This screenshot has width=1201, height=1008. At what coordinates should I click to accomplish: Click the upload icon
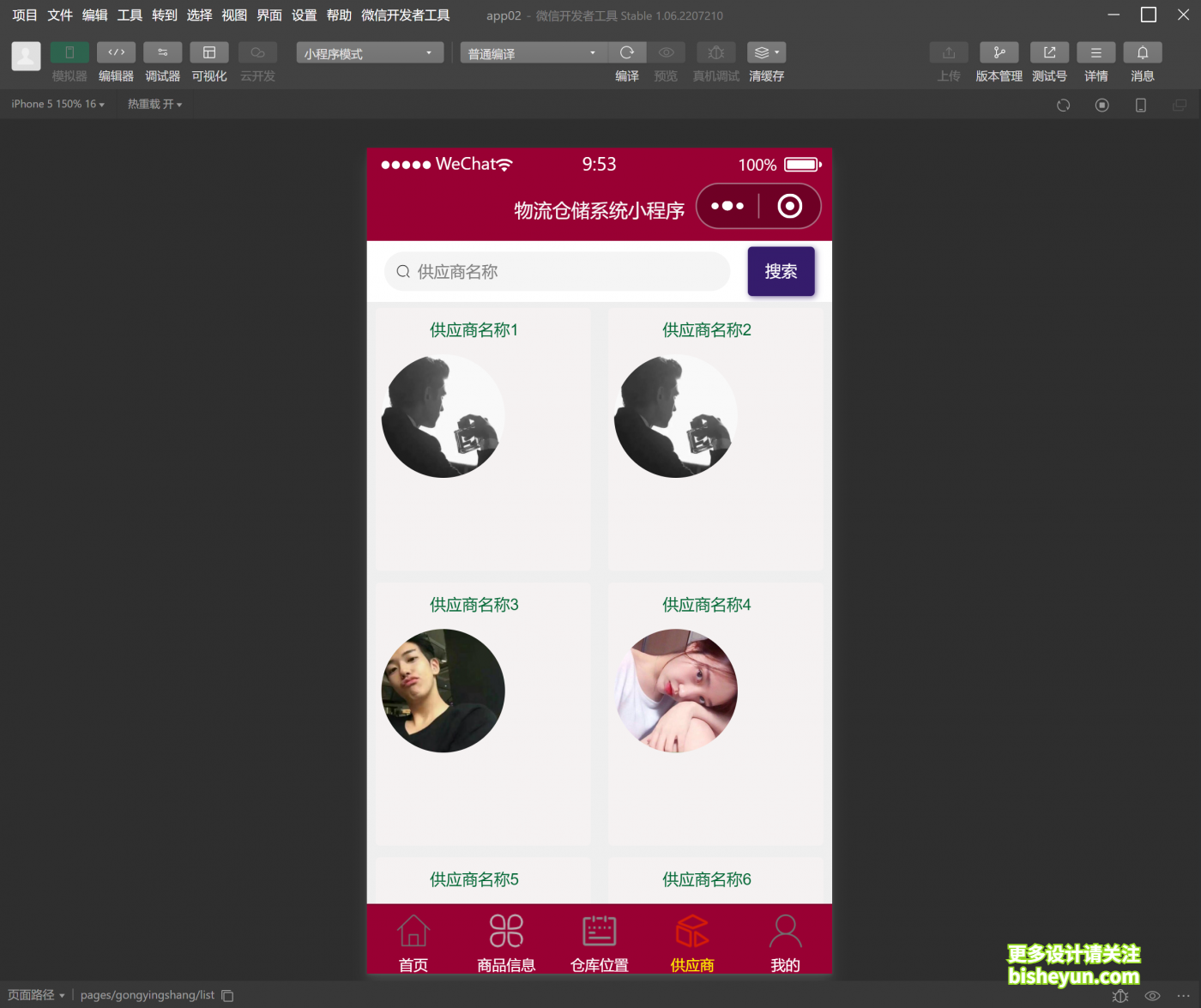pos(949,53)
